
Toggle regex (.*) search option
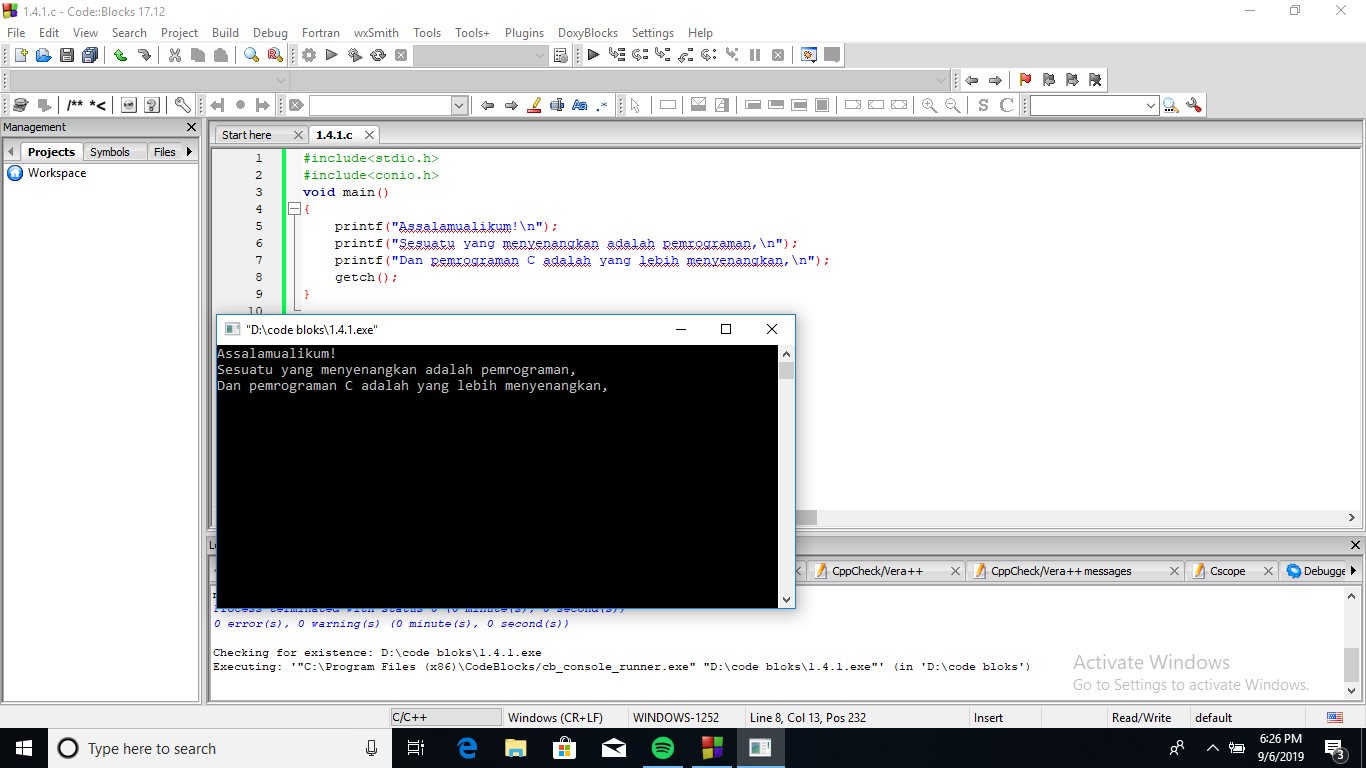point(602,105)
